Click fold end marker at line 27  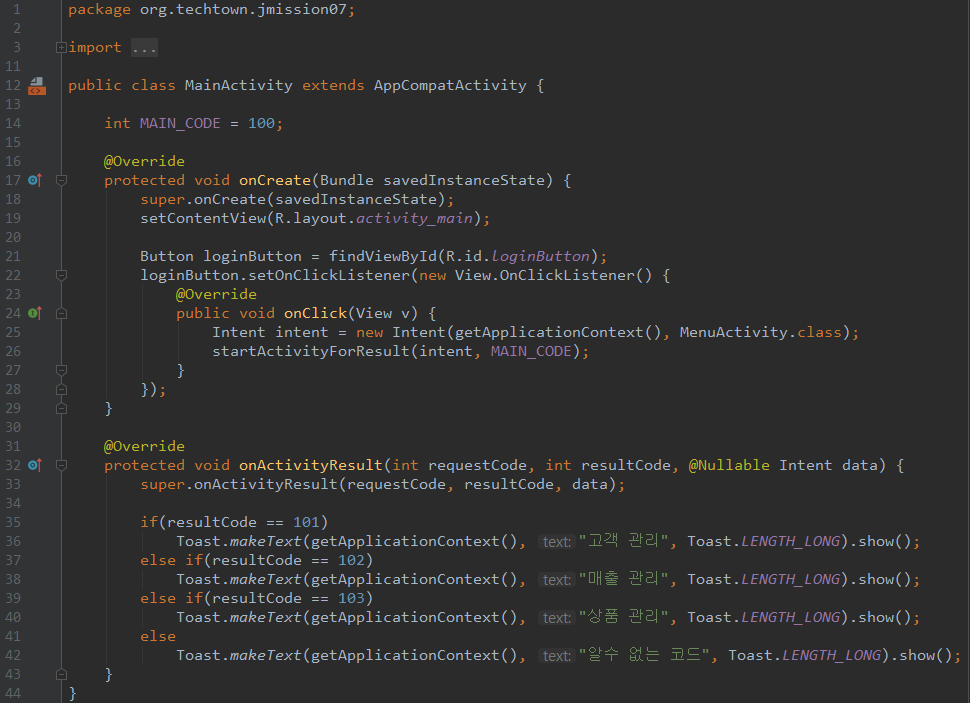(61, 370)
